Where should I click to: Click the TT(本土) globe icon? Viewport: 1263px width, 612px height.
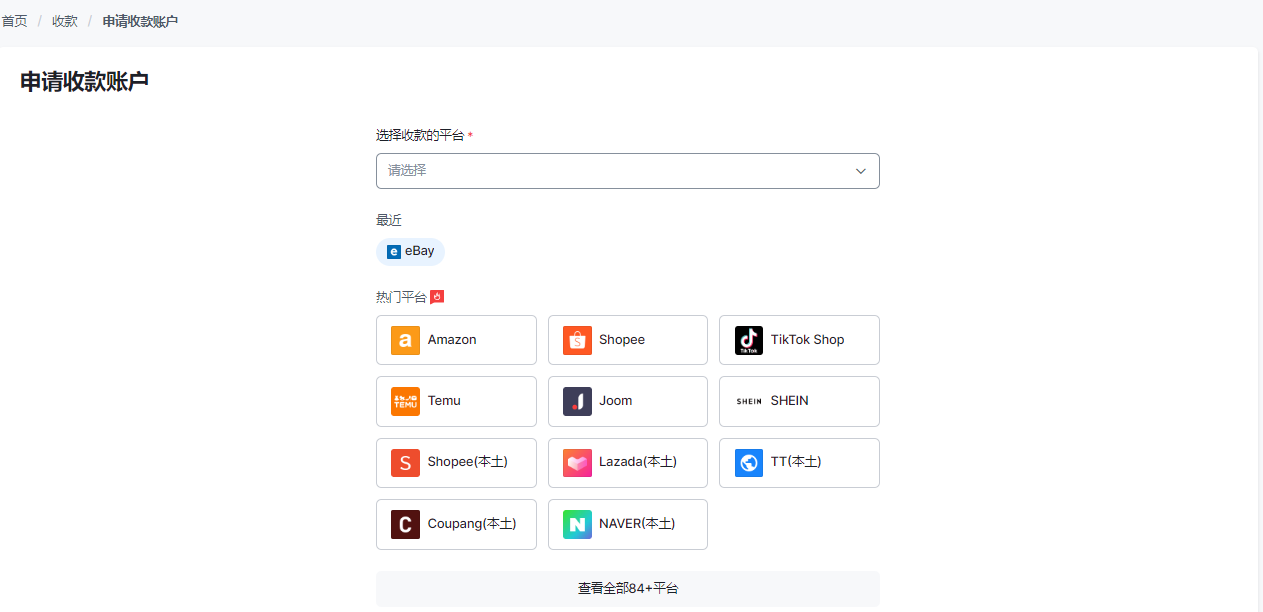point(749,463)
